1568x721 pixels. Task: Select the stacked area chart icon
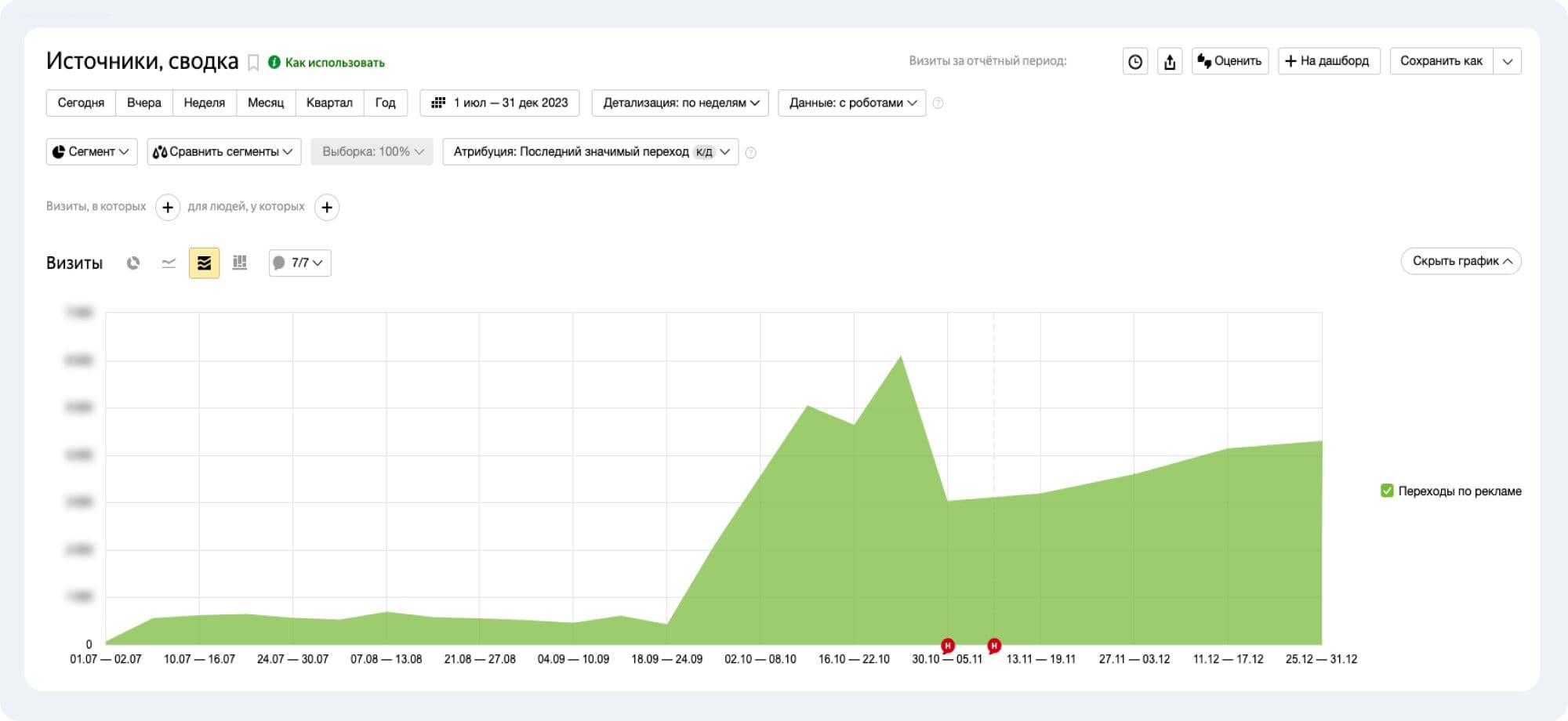[204, 263]
